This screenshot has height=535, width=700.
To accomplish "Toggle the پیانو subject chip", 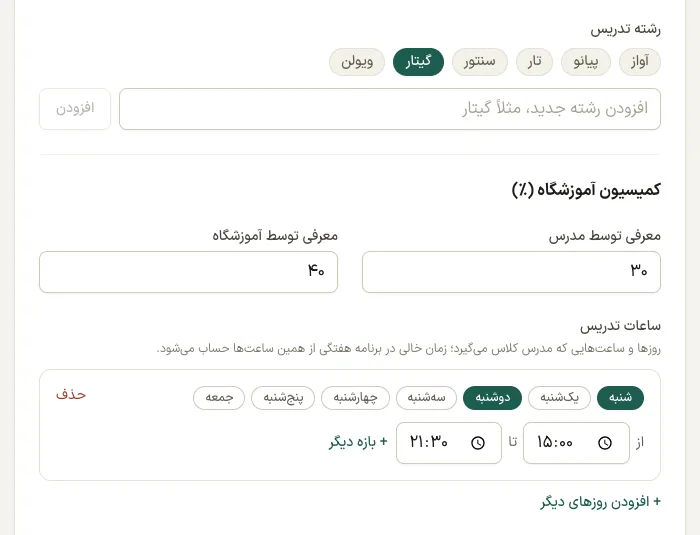I will 586,62.
